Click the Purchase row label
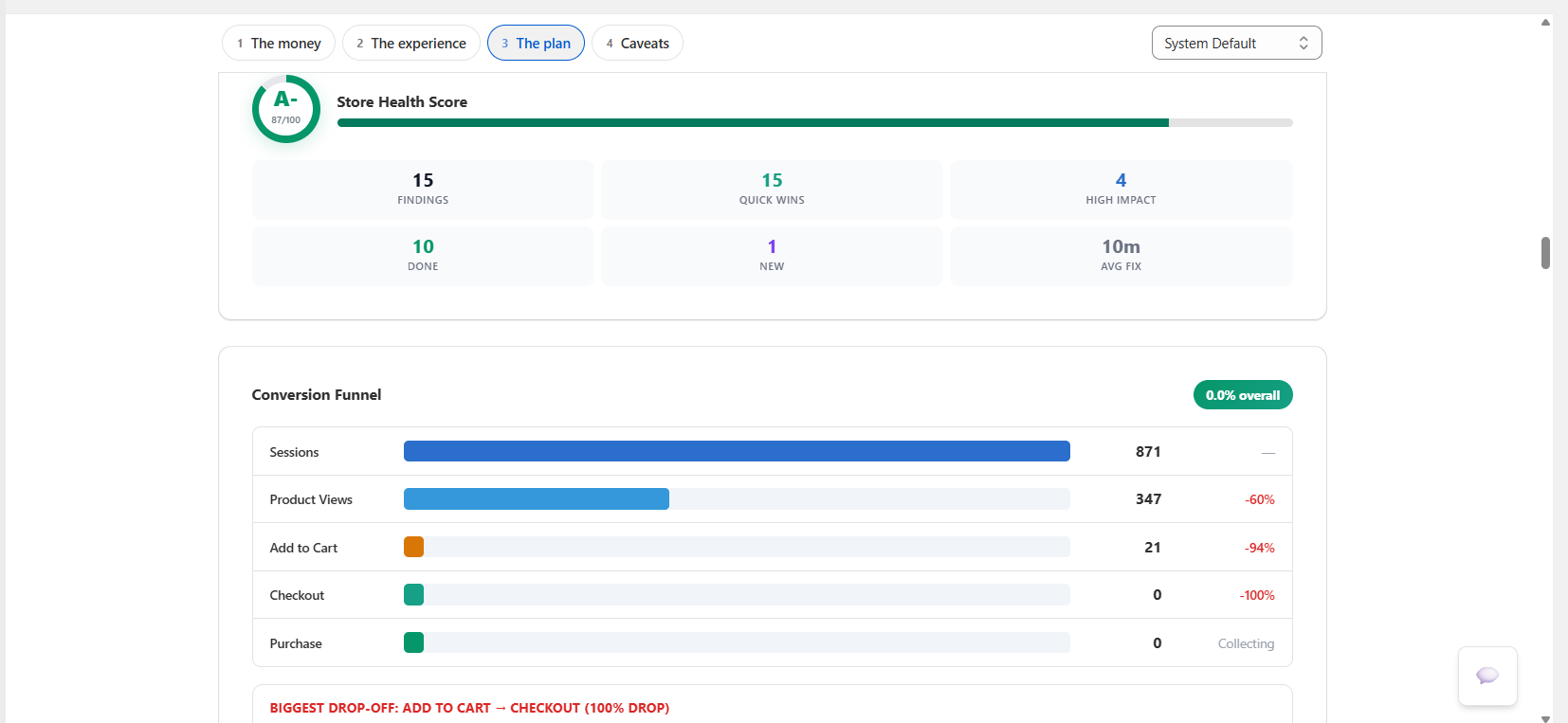 pos(296,643)
